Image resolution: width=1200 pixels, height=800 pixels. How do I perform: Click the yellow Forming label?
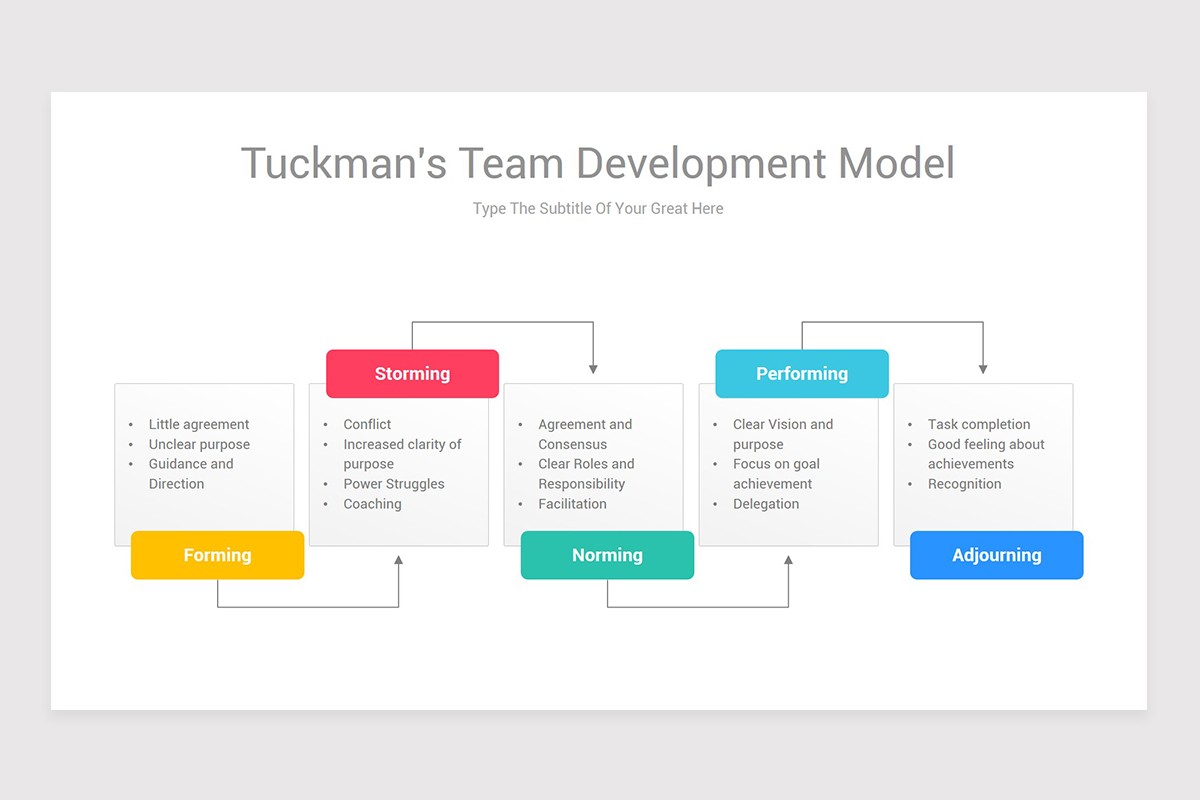(217, 555)
